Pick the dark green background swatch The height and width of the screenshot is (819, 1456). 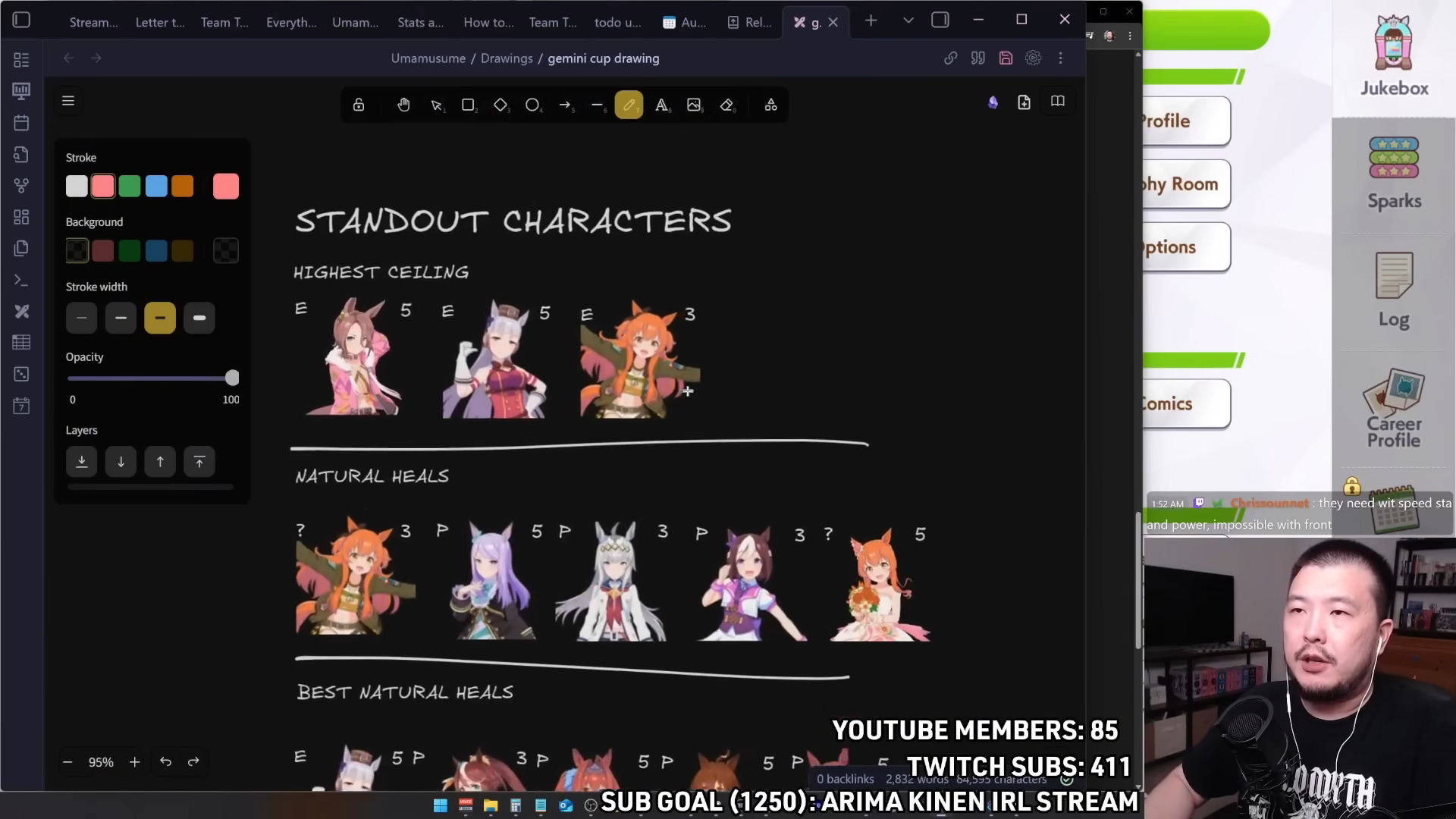point(130,251)
